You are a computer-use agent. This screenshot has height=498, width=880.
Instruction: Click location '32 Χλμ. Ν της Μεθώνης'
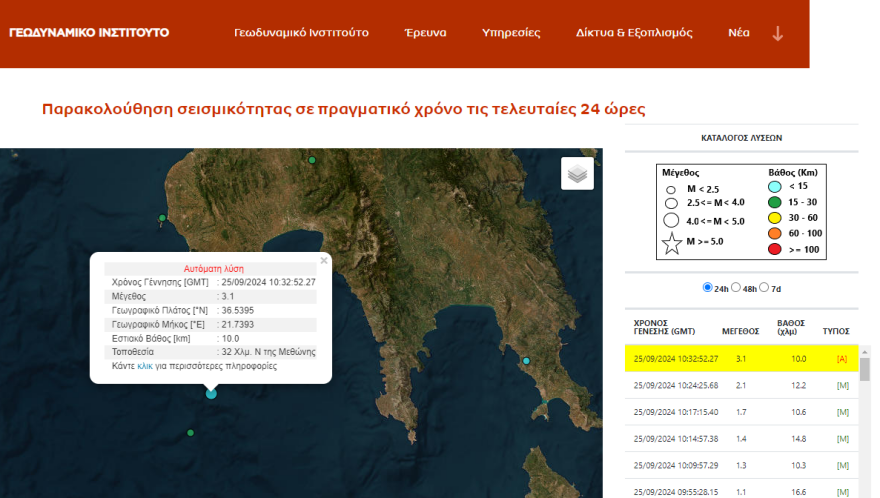tap(268, 352)
